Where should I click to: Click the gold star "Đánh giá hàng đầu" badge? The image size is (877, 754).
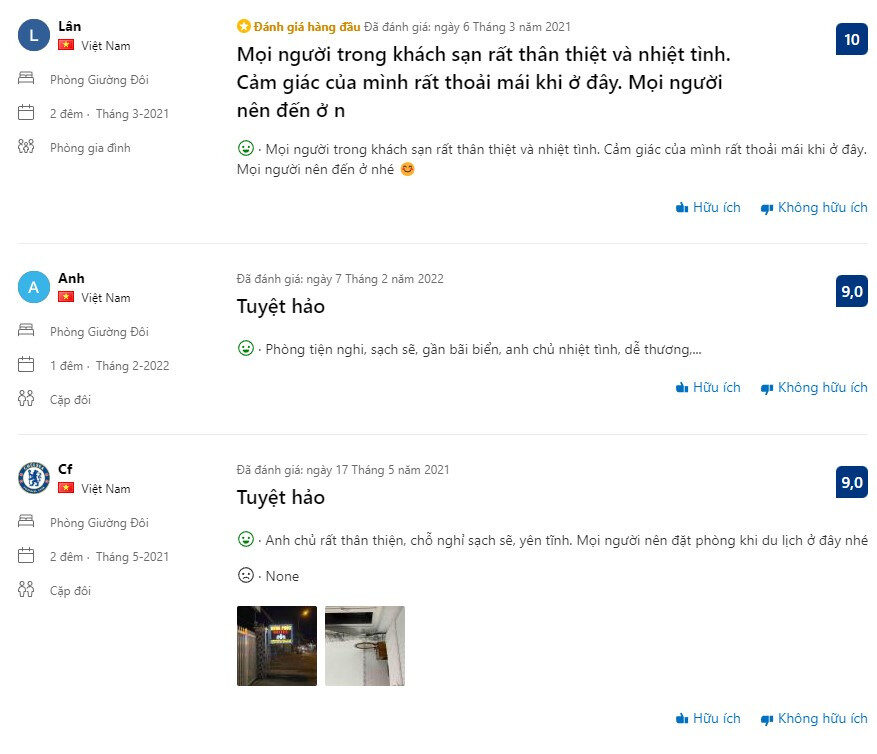pyautogui.click(x=244, y=26)
